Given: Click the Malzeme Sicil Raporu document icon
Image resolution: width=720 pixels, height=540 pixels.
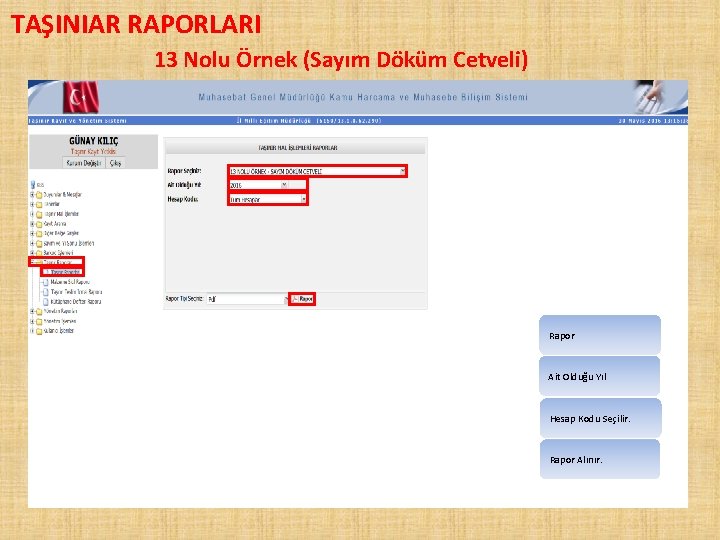Looking at the screenshot, I should (45, 282).
